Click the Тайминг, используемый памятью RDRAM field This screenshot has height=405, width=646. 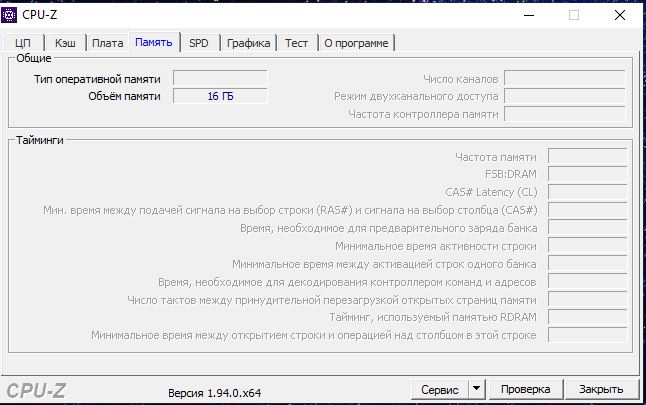pos(587,317)
